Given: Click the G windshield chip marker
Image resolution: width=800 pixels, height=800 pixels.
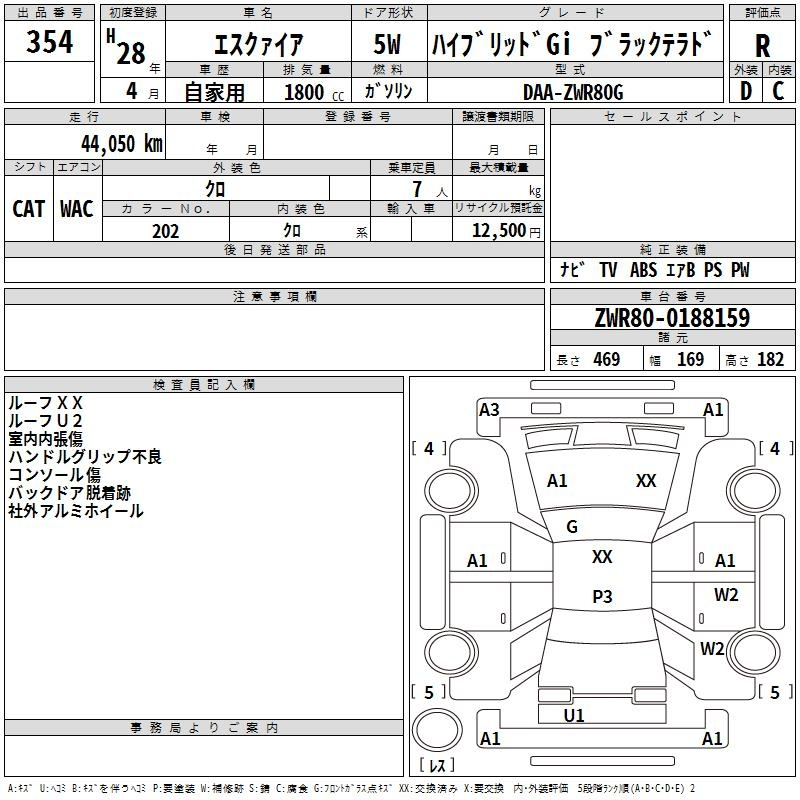Looking at the screenshot, I should (571, 527).
